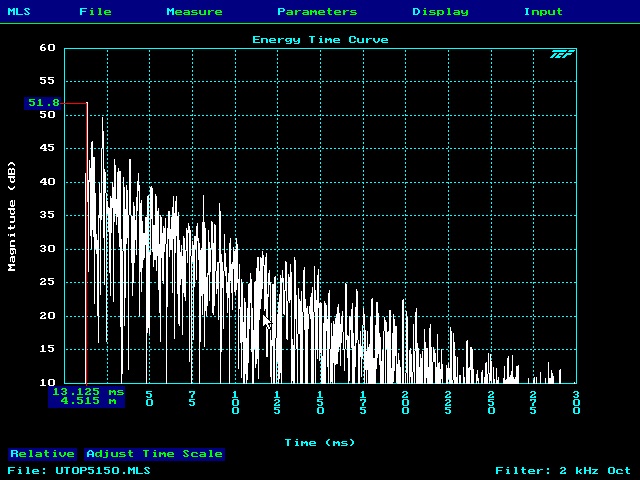The width and height of the screenshot is (640, 480).
Task: Click the Magnitude (dB) axis label
Action: (12, 216)
